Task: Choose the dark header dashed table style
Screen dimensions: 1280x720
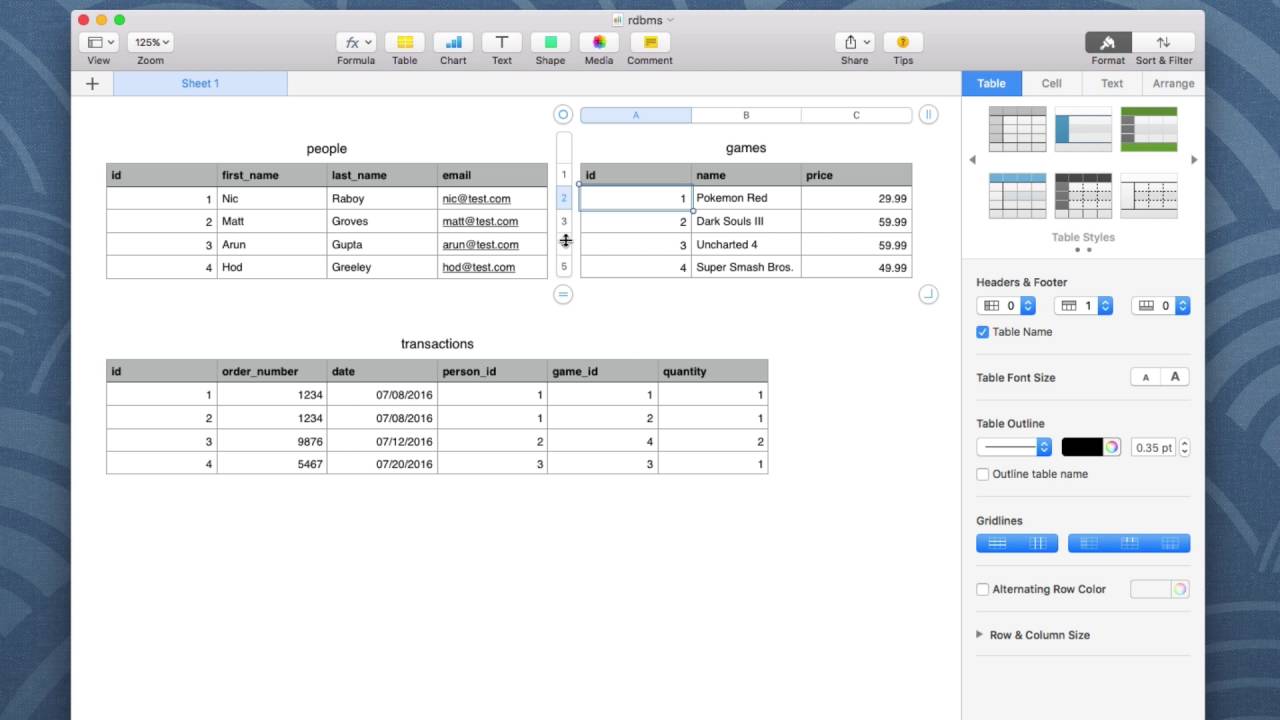Action: coord(1083,195)
